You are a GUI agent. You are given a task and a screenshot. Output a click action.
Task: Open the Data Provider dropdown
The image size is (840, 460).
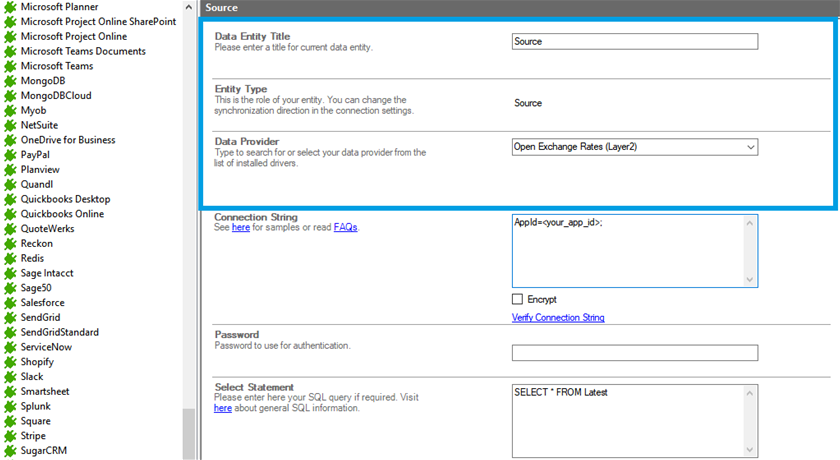tap(750, 147)
